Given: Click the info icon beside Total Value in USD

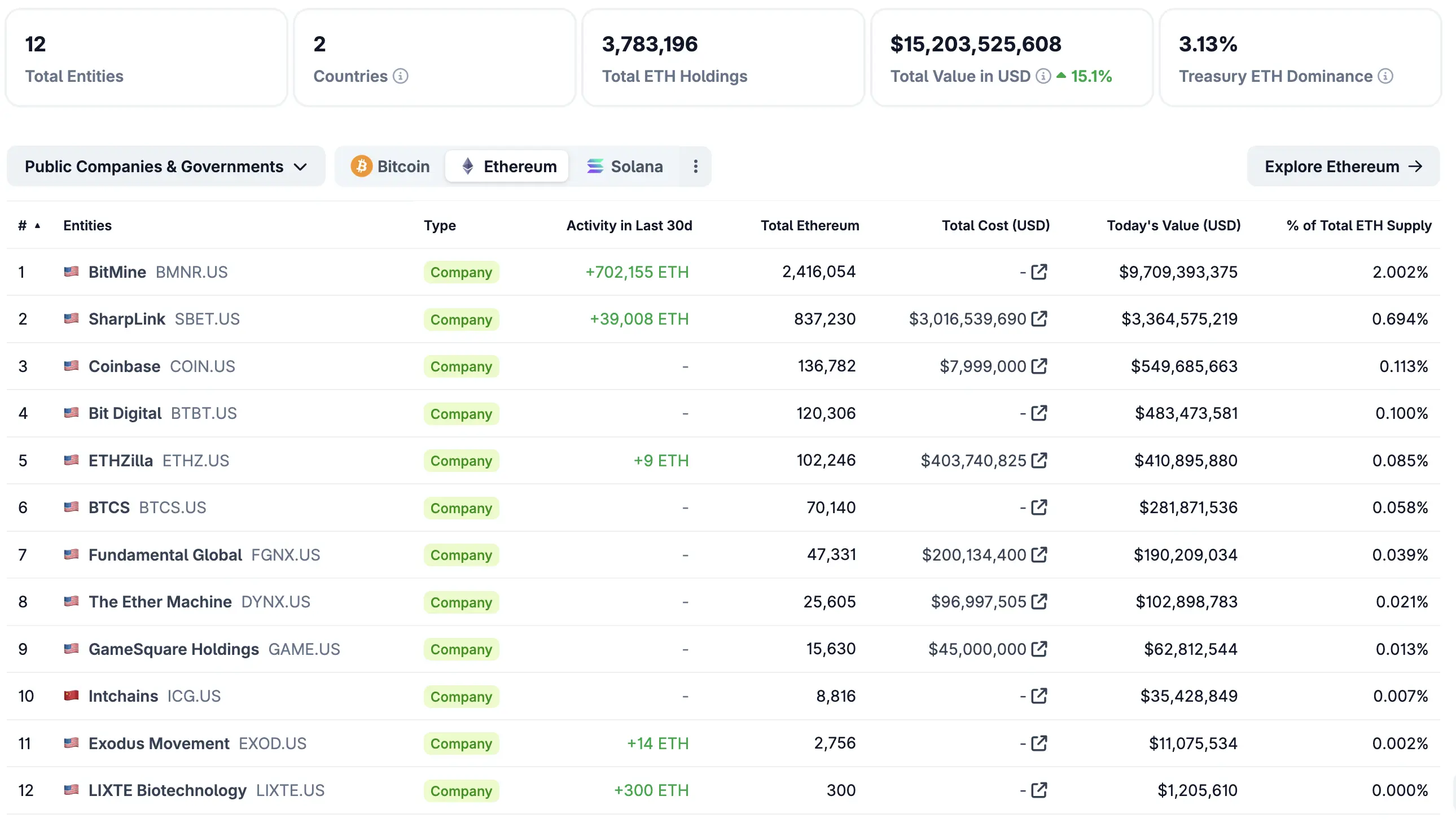Looking at the screenshot, I should (1044, 75).
